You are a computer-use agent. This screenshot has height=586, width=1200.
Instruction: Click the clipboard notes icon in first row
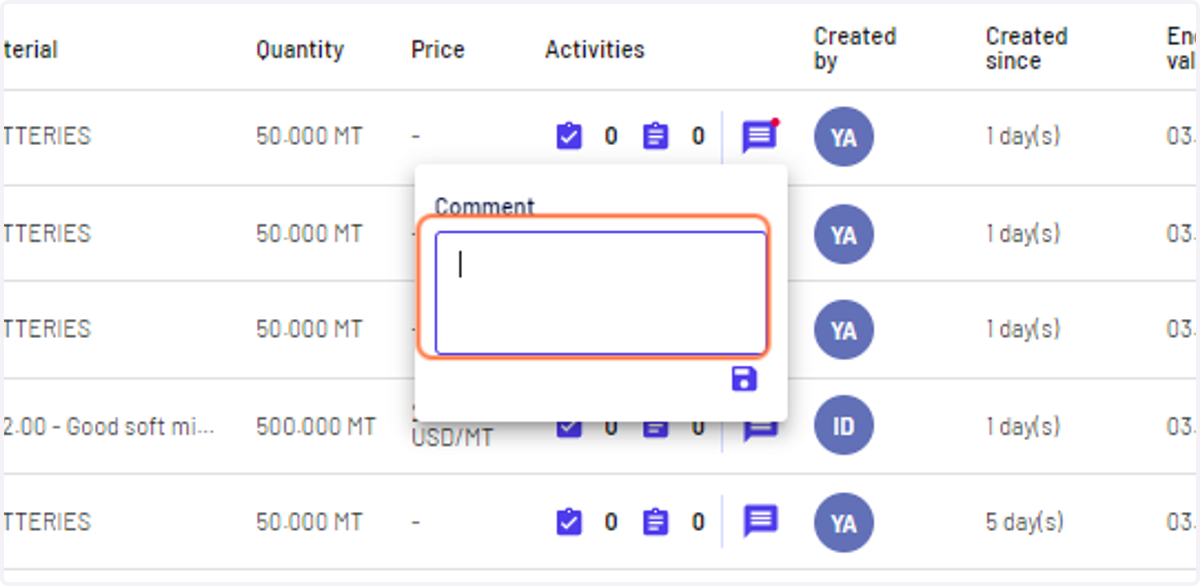[x=655, y=136]
